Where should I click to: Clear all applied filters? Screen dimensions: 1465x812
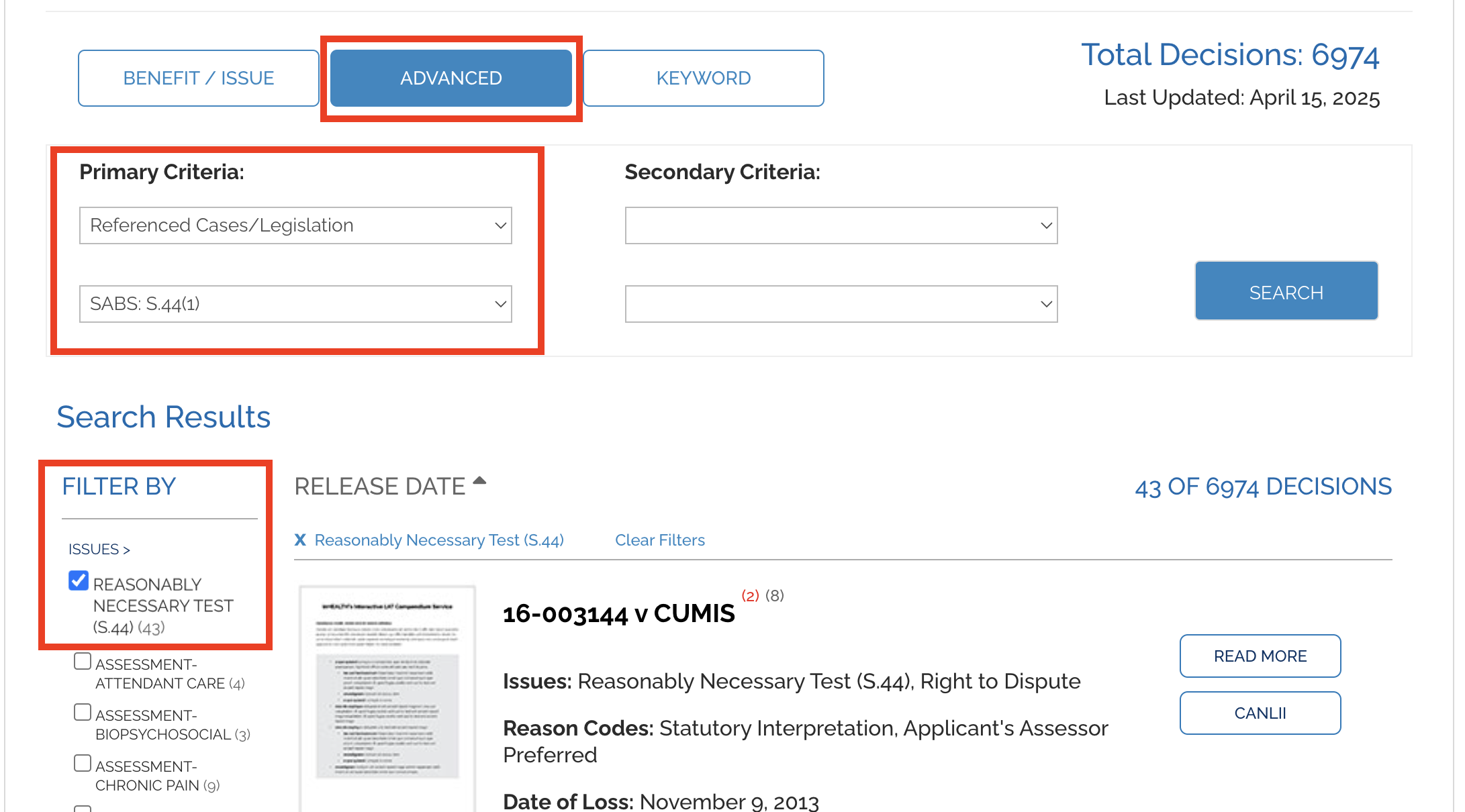[660, 540]
